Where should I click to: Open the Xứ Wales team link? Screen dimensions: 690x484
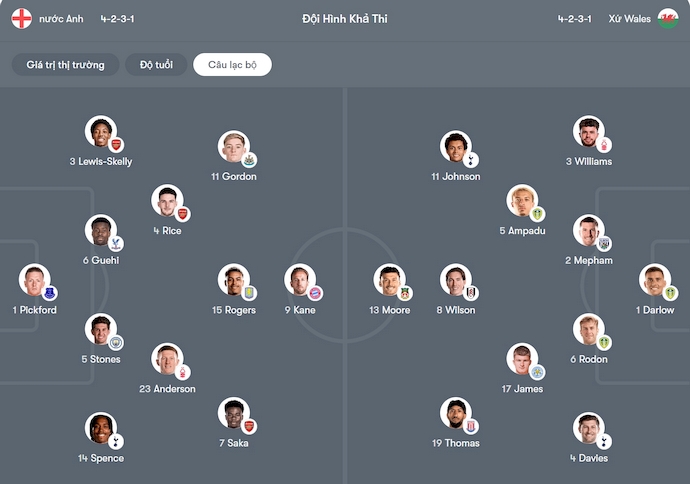[x=629, y=19]
